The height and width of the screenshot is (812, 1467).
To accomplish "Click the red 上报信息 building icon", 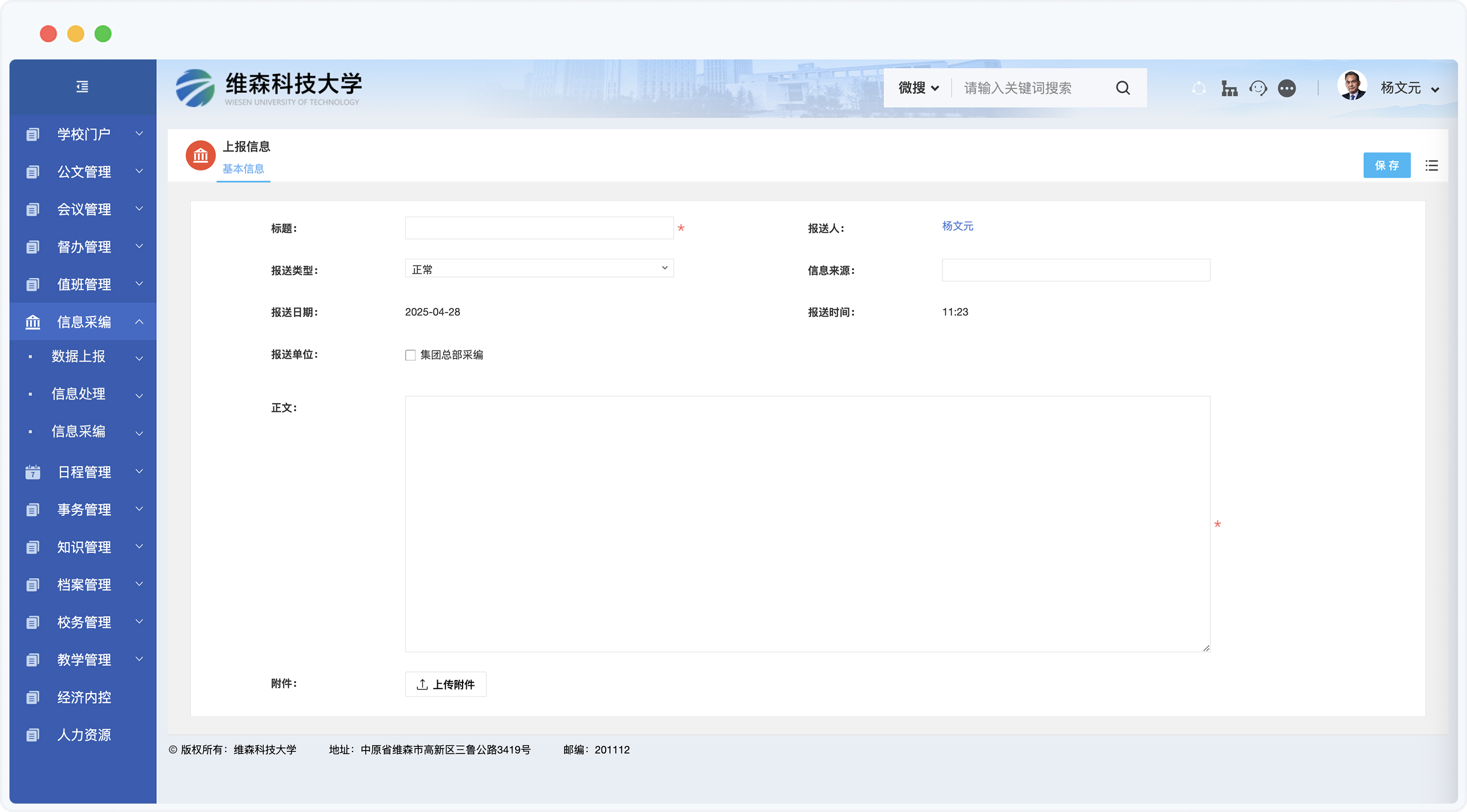I will click(x=200, y=155).
